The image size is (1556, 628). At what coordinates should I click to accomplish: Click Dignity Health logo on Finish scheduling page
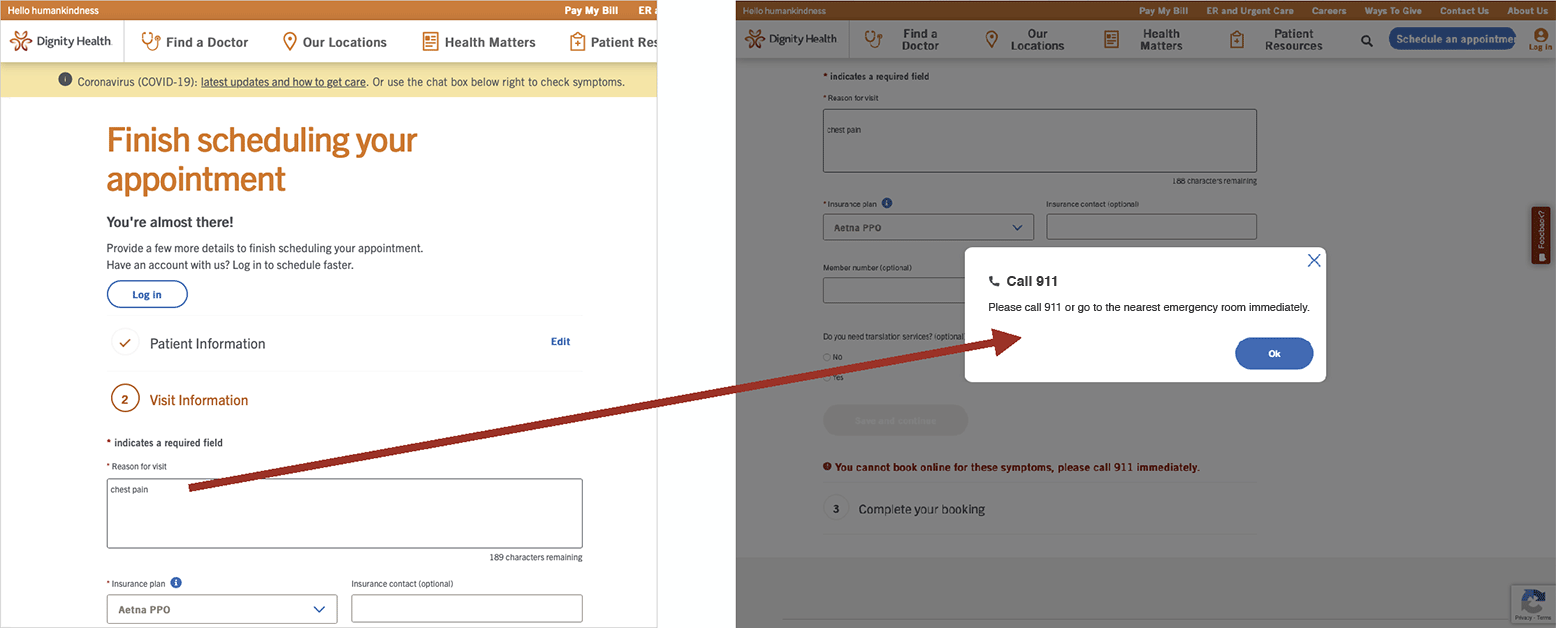60,41
